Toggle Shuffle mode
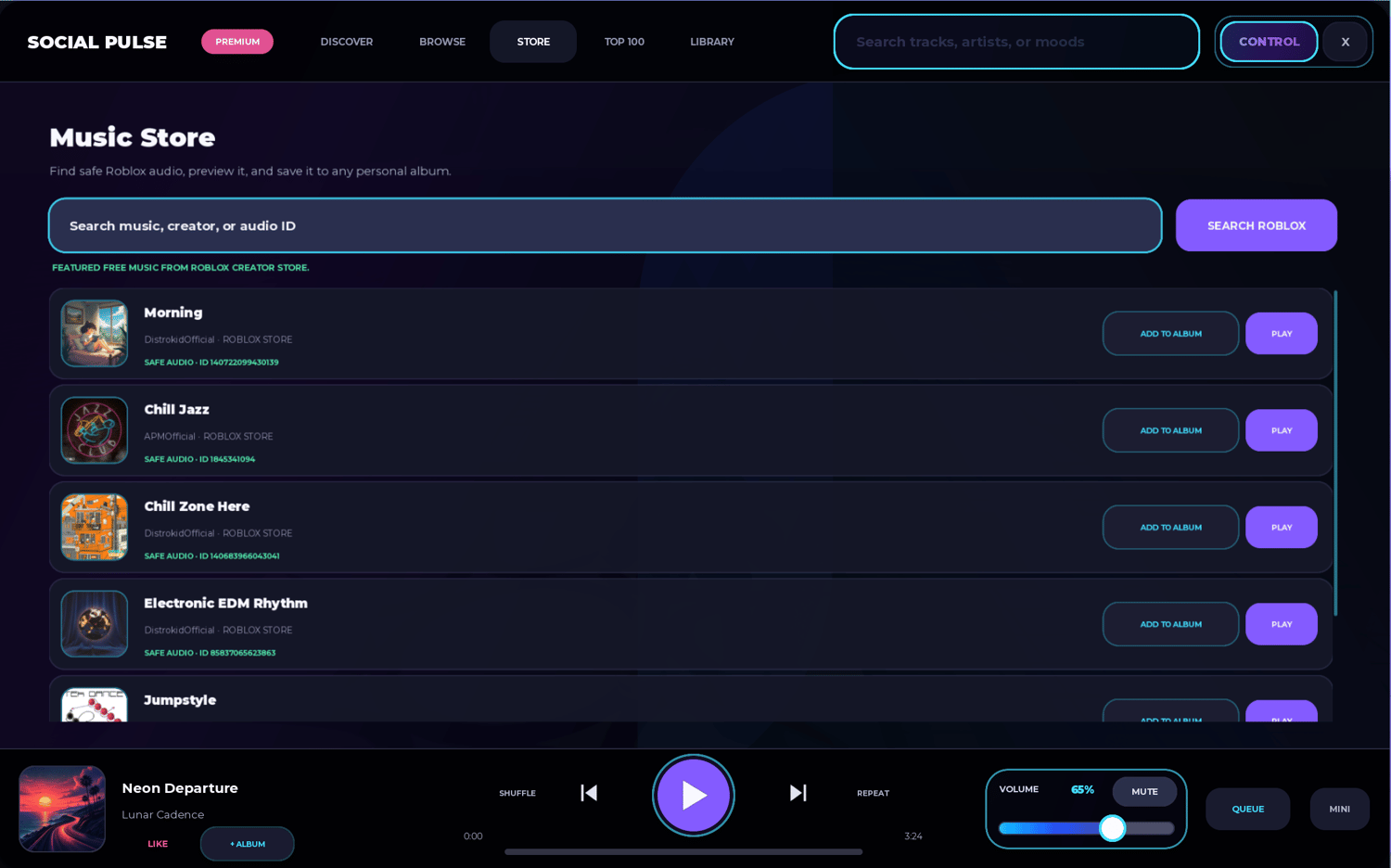This screenshot has height=868, width=1391. [x=517, y=793]
